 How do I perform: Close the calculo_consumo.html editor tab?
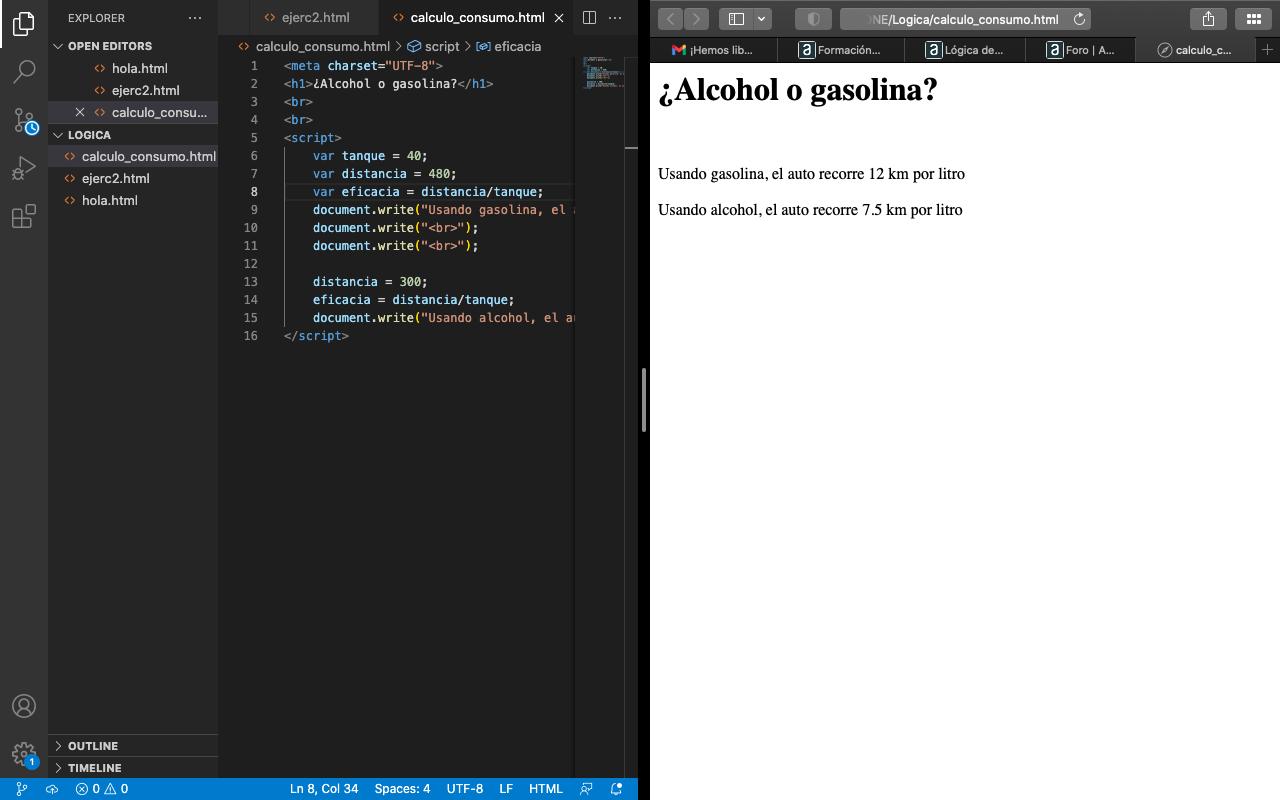coord(559,18)
